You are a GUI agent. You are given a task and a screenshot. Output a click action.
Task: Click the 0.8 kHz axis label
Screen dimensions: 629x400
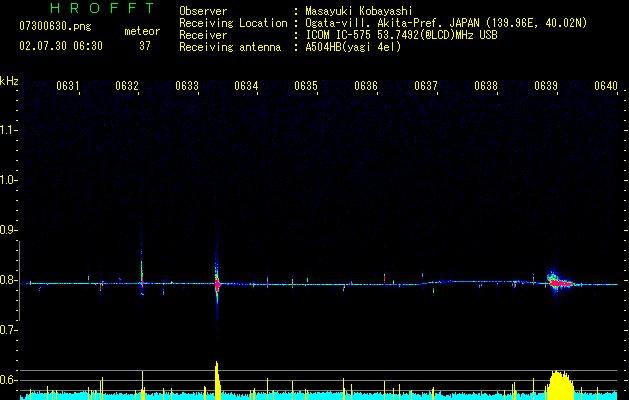point(8,280)
